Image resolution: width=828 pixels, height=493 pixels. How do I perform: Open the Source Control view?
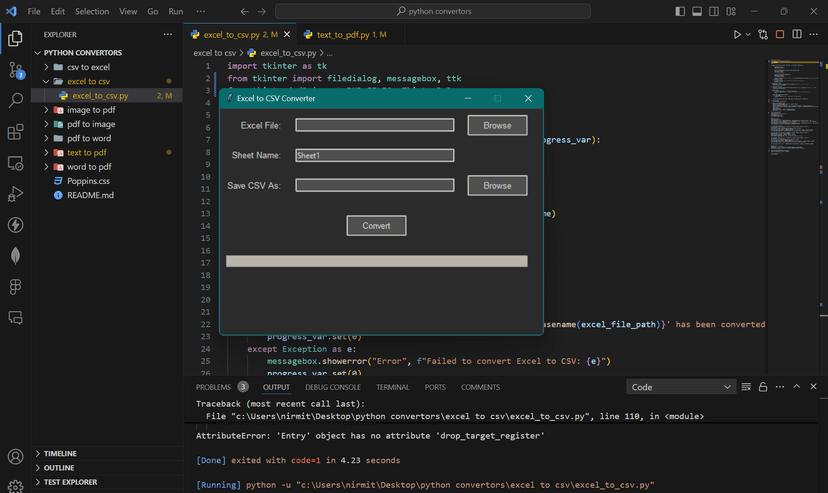(x=15, y=70)
